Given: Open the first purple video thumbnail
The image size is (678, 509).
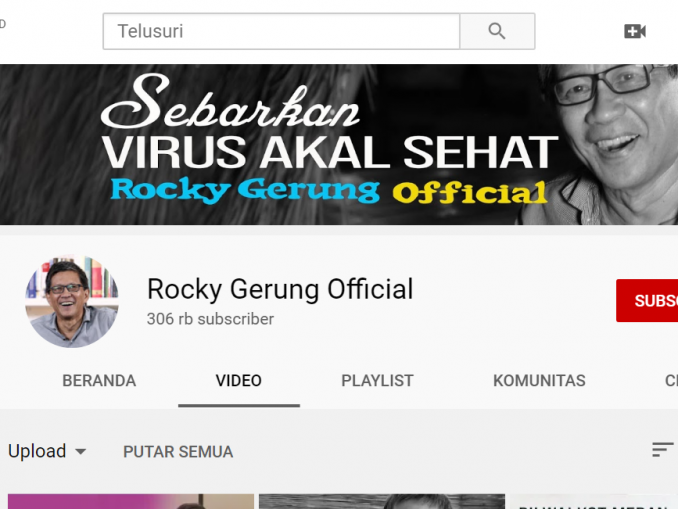Looking at the screenshot, I should point(131,502).
